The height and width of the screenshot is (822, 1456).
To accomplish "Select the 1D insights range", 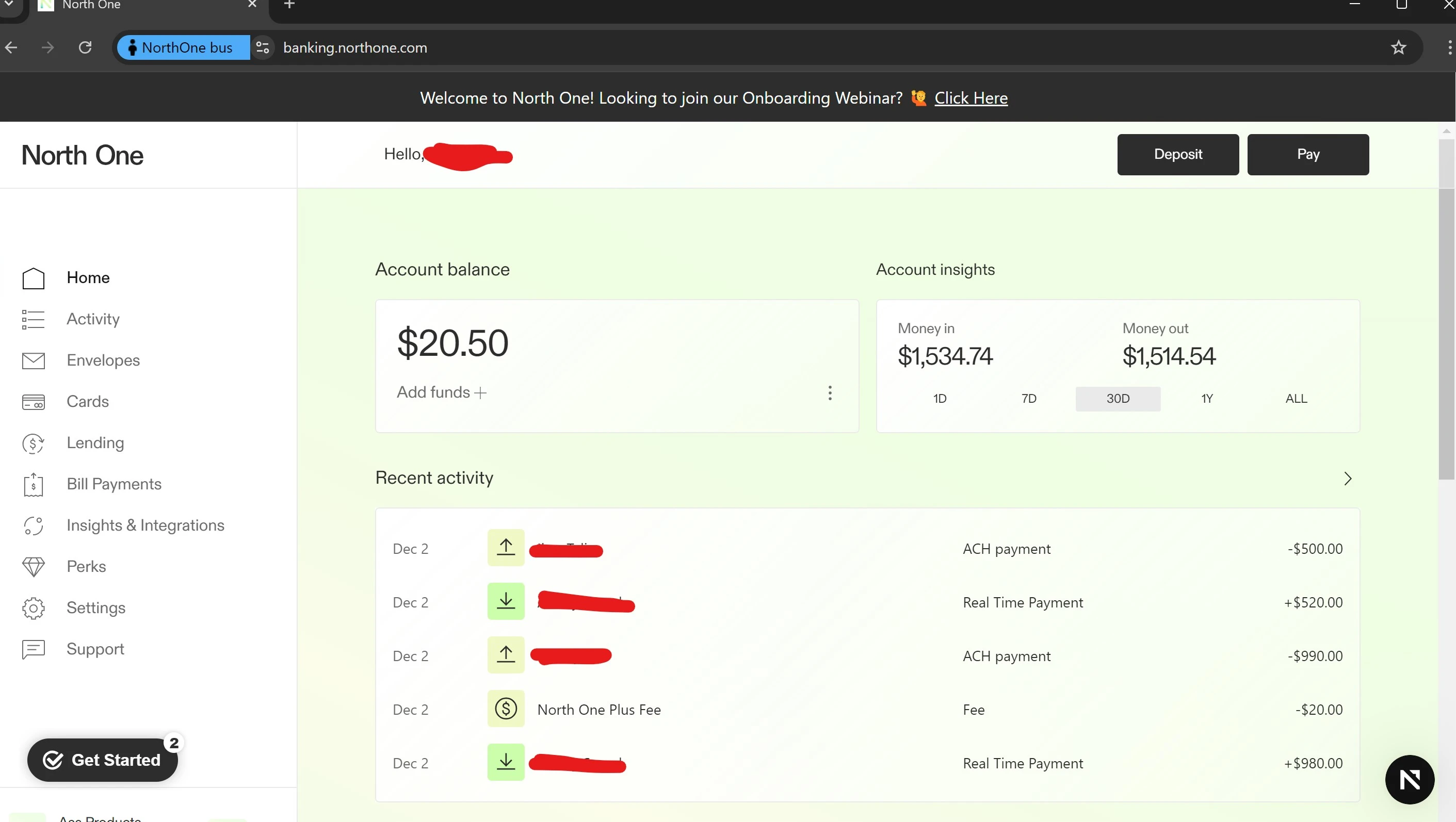I will coord(940,399).
